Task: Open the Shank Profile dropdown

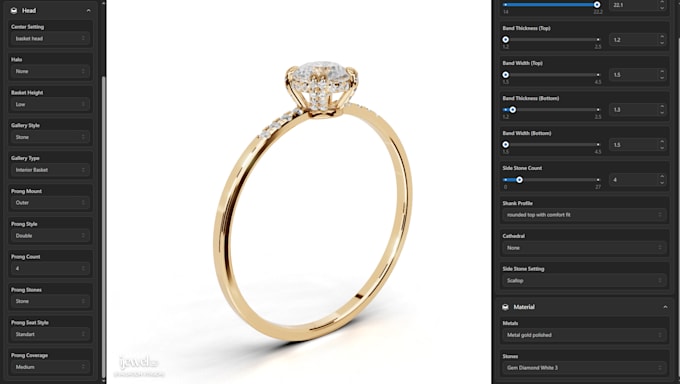Action: pos(584,215)
